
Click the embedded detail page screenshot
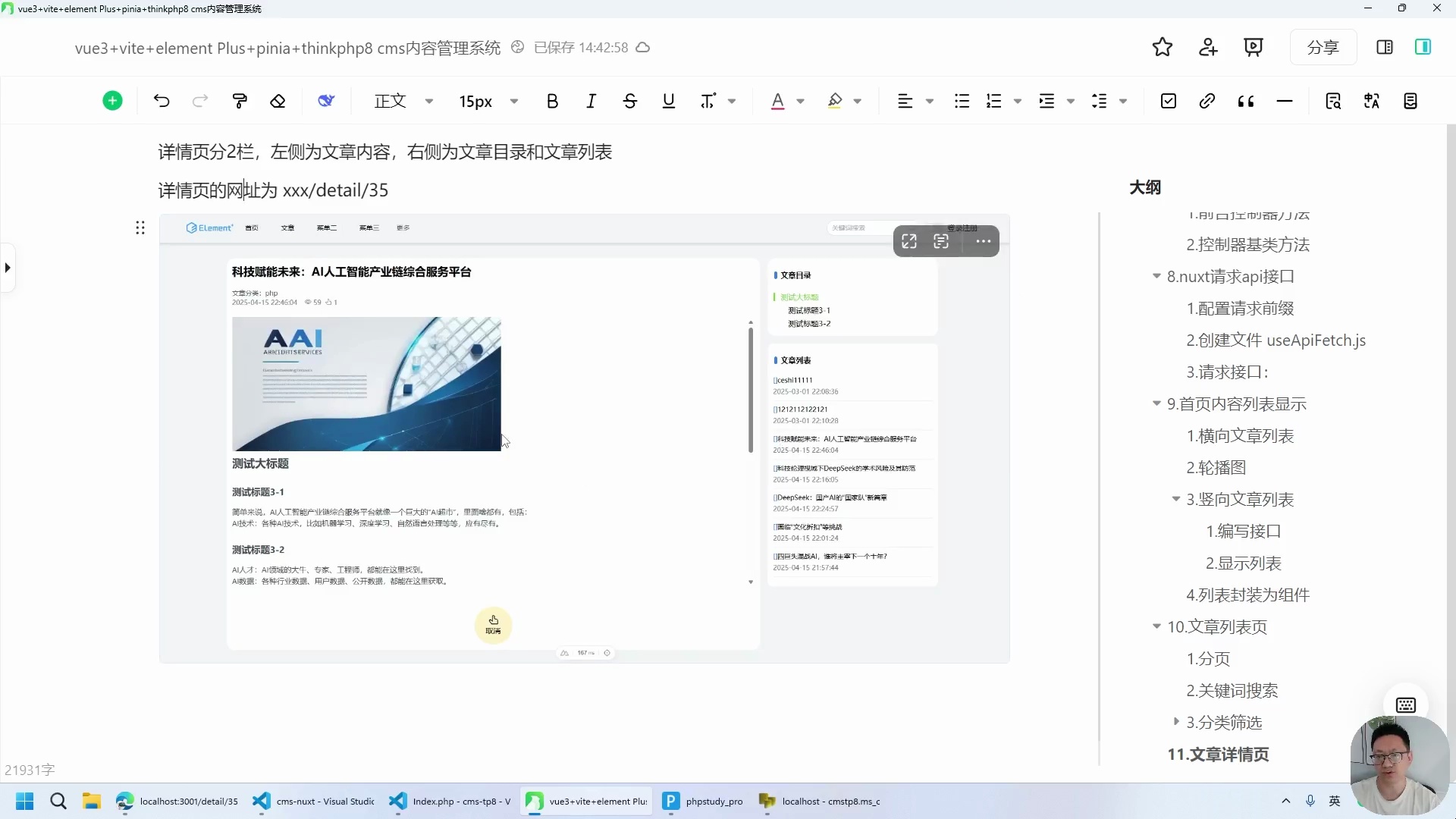584,438
